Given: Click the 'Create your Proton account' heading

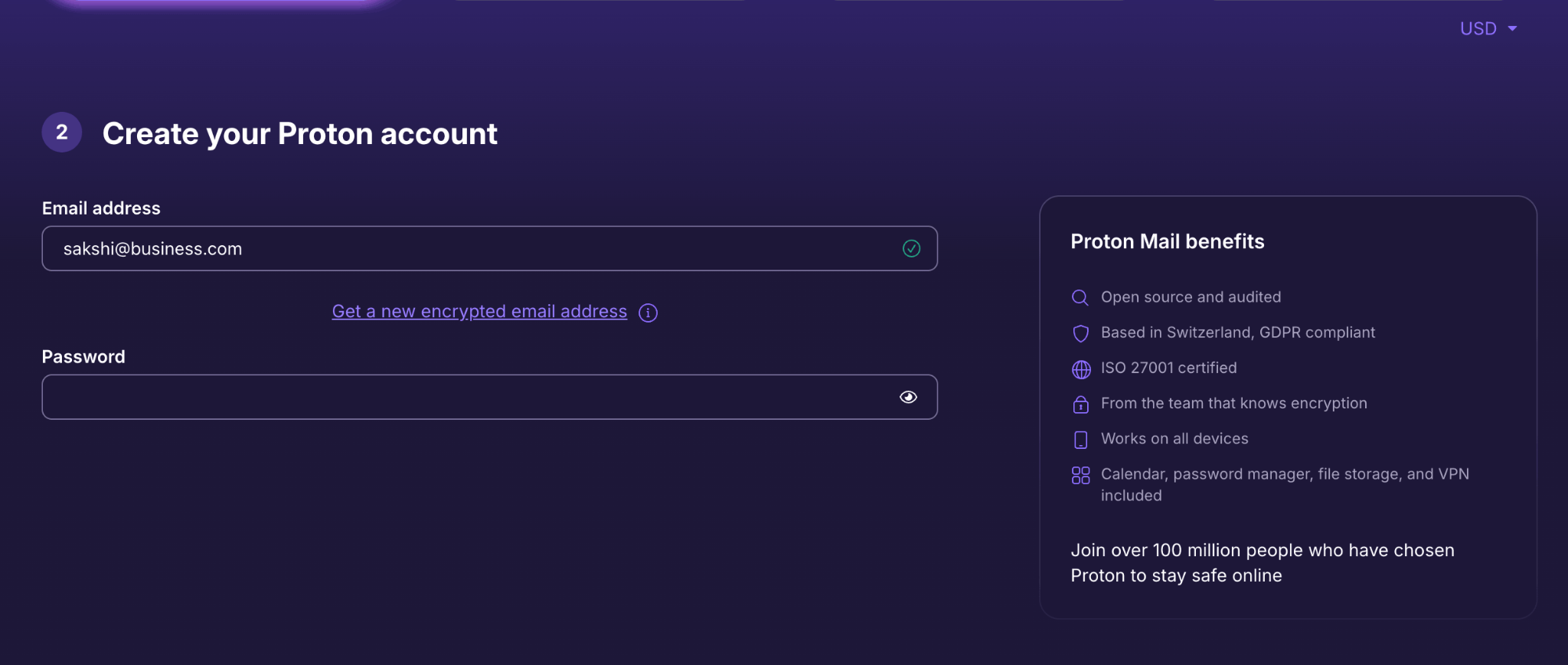Looking at the screenshot, I should 300,134.
